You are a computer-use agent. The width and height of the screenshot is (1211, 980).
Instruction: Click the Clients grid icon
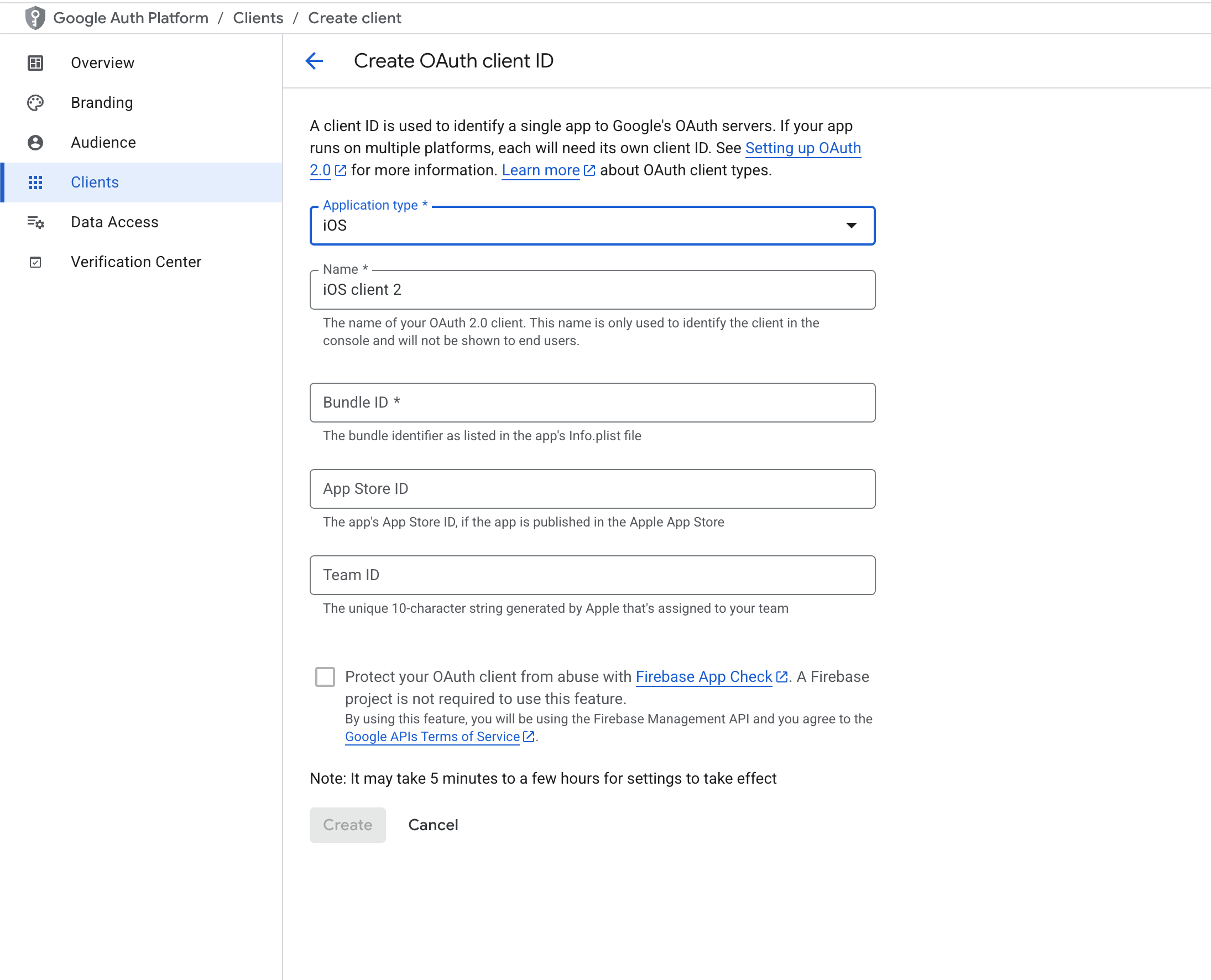[35, 183]
